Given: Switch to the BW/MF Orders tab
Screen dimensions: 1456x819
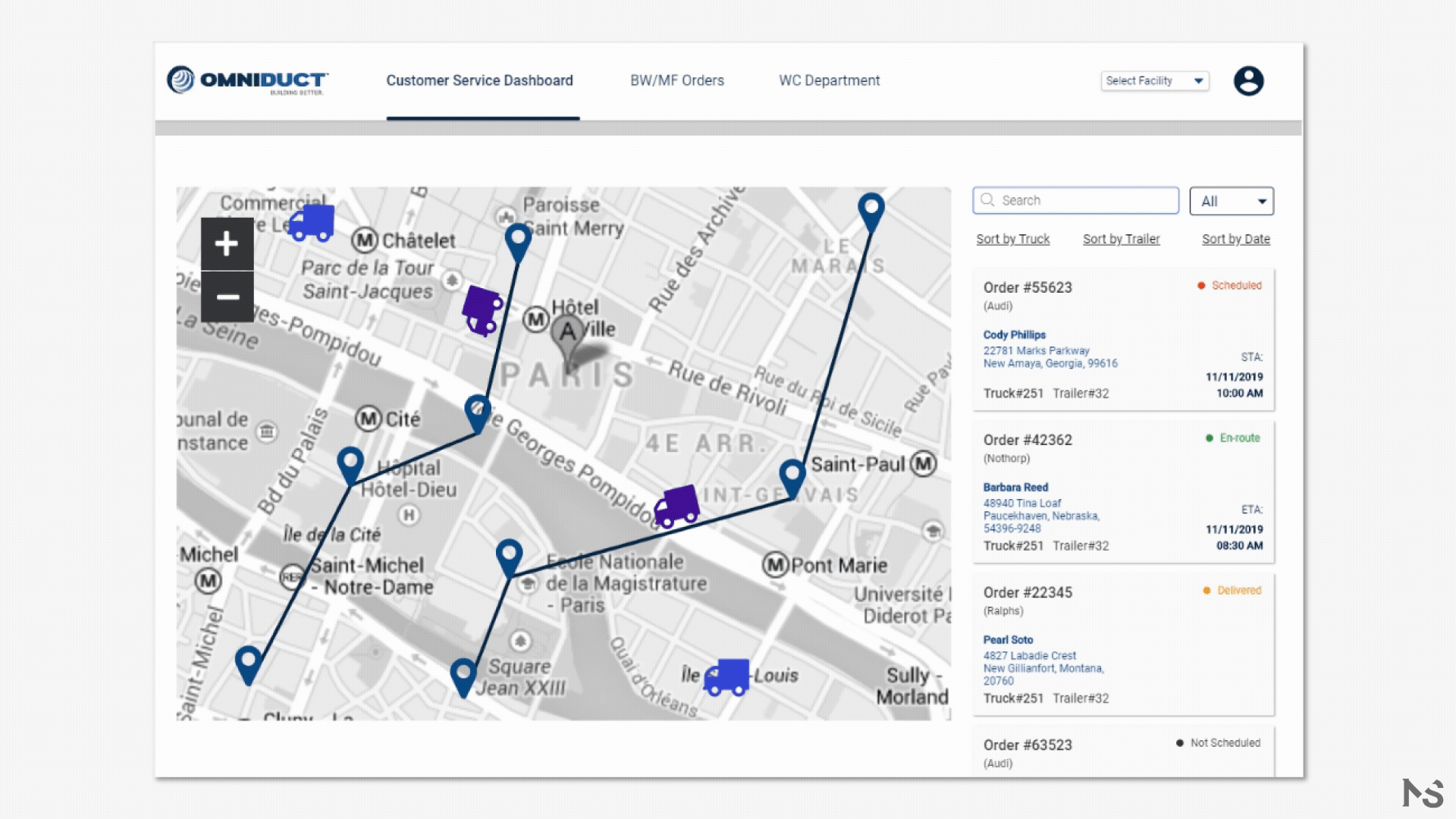Looking at the screenshot, I should point(676,80).
